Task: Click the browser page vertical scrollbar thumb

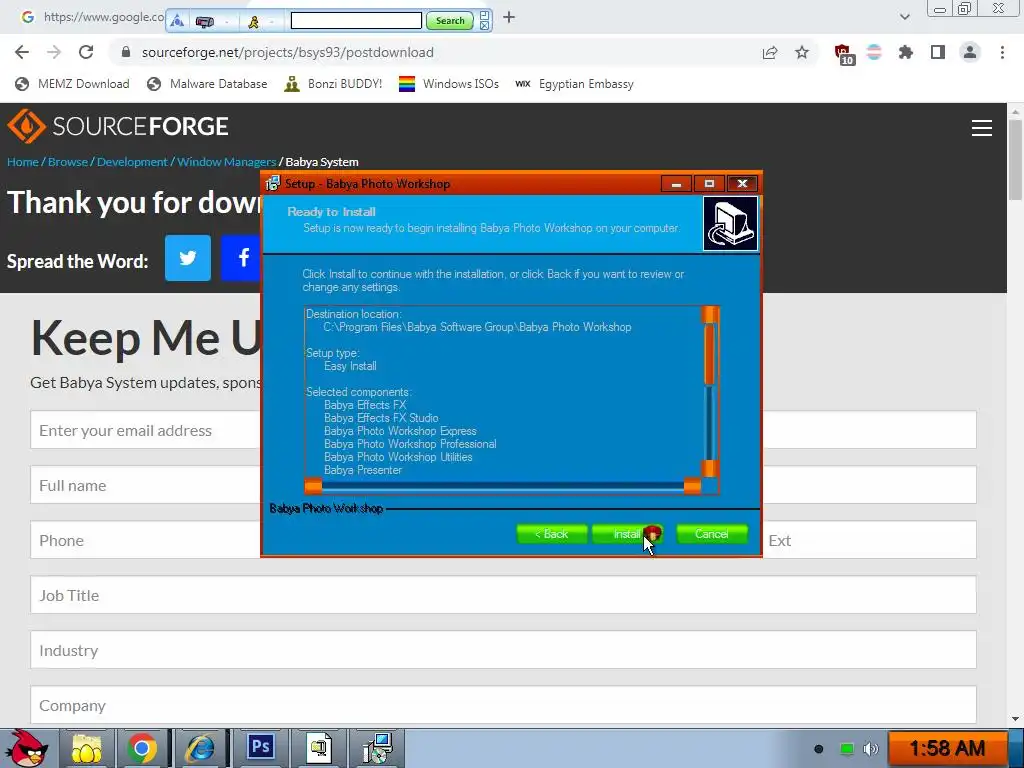Action: click(1015, 161)
